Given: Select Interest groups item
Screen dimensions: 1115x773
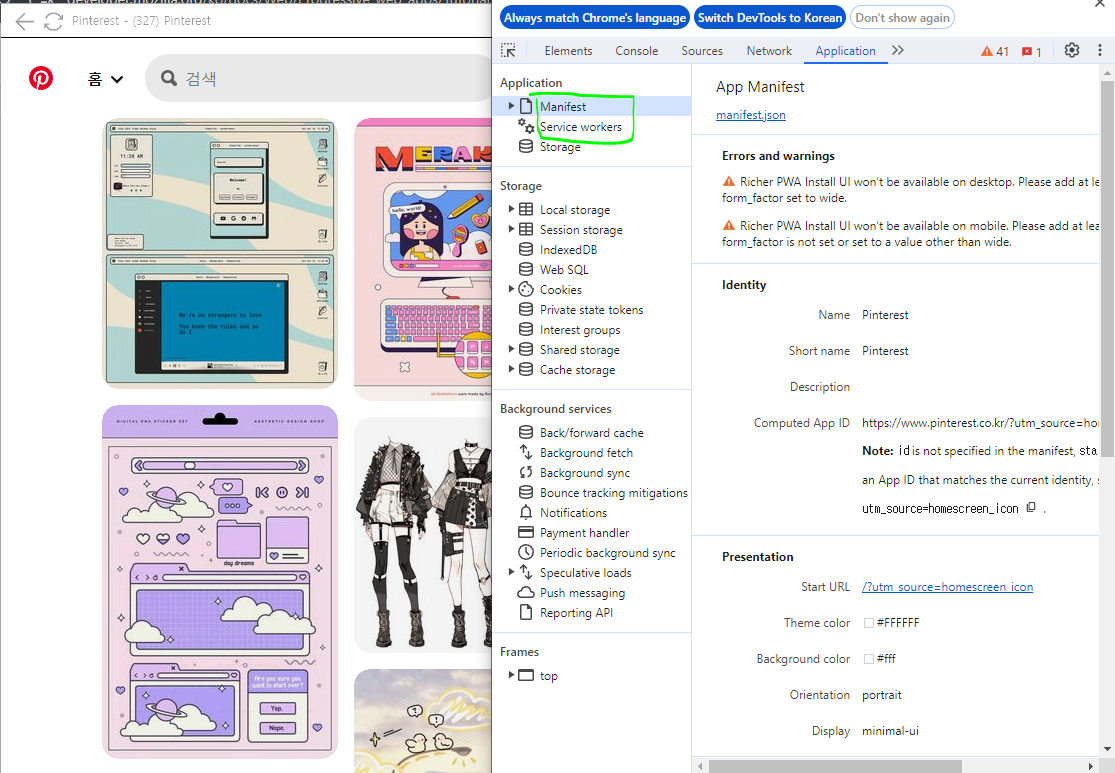Looking at the screenshot, I should tap(580, 329).
